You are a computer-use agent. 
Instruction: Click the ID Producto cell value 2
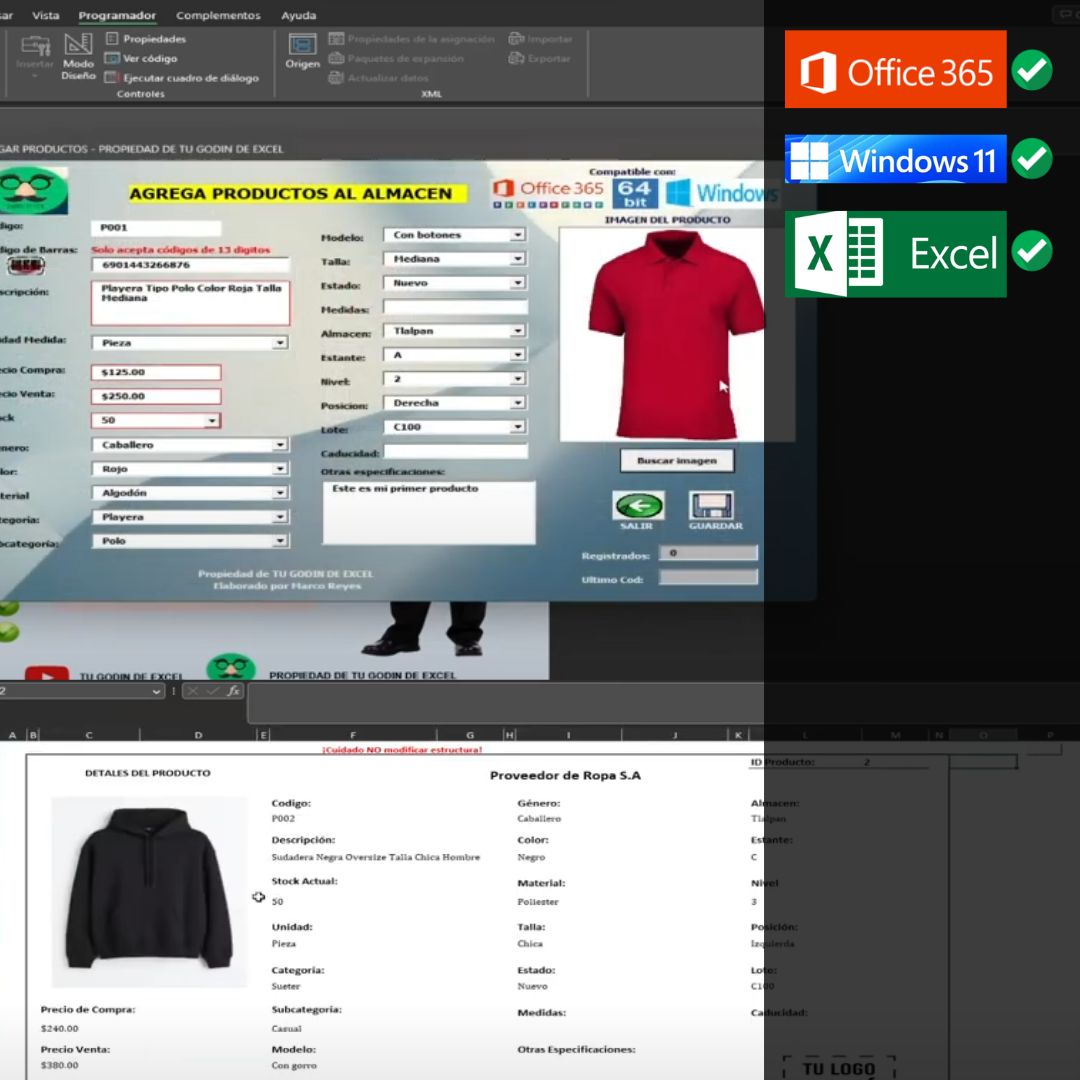(867, 762)
